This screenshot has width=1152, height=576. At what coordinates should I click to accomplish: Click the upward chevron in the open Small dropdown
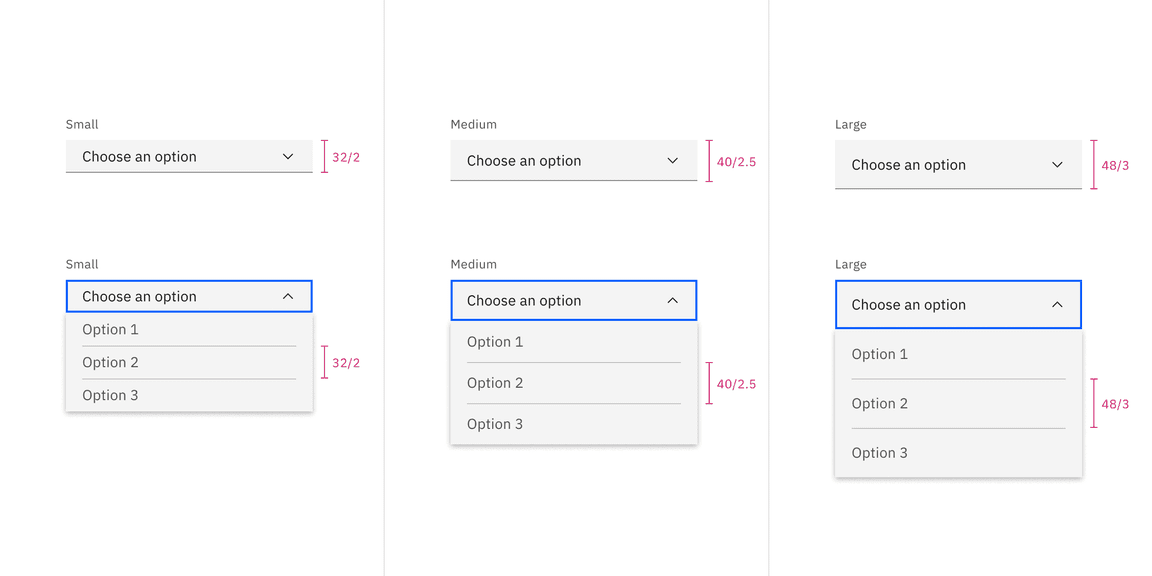click(287, 296)
